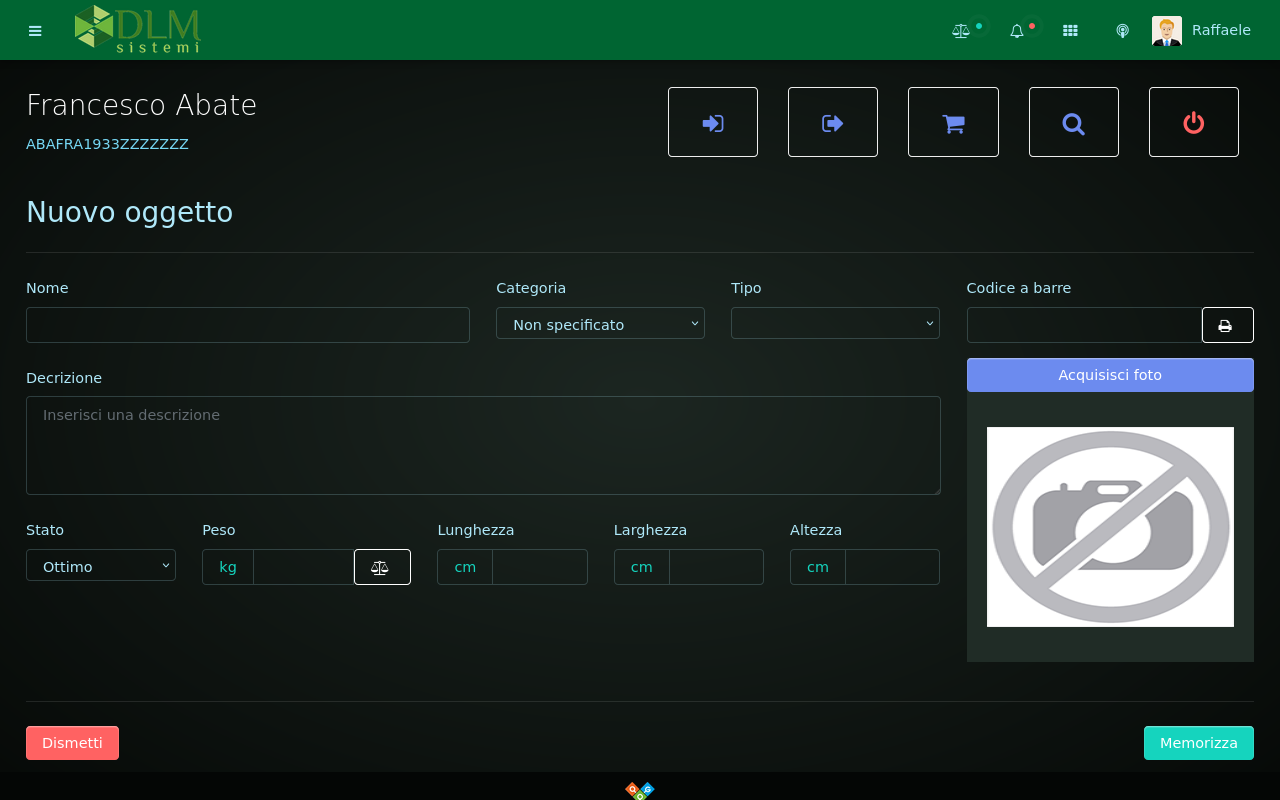
Task: Click the Dismetti button
Action: pos(72,743)
